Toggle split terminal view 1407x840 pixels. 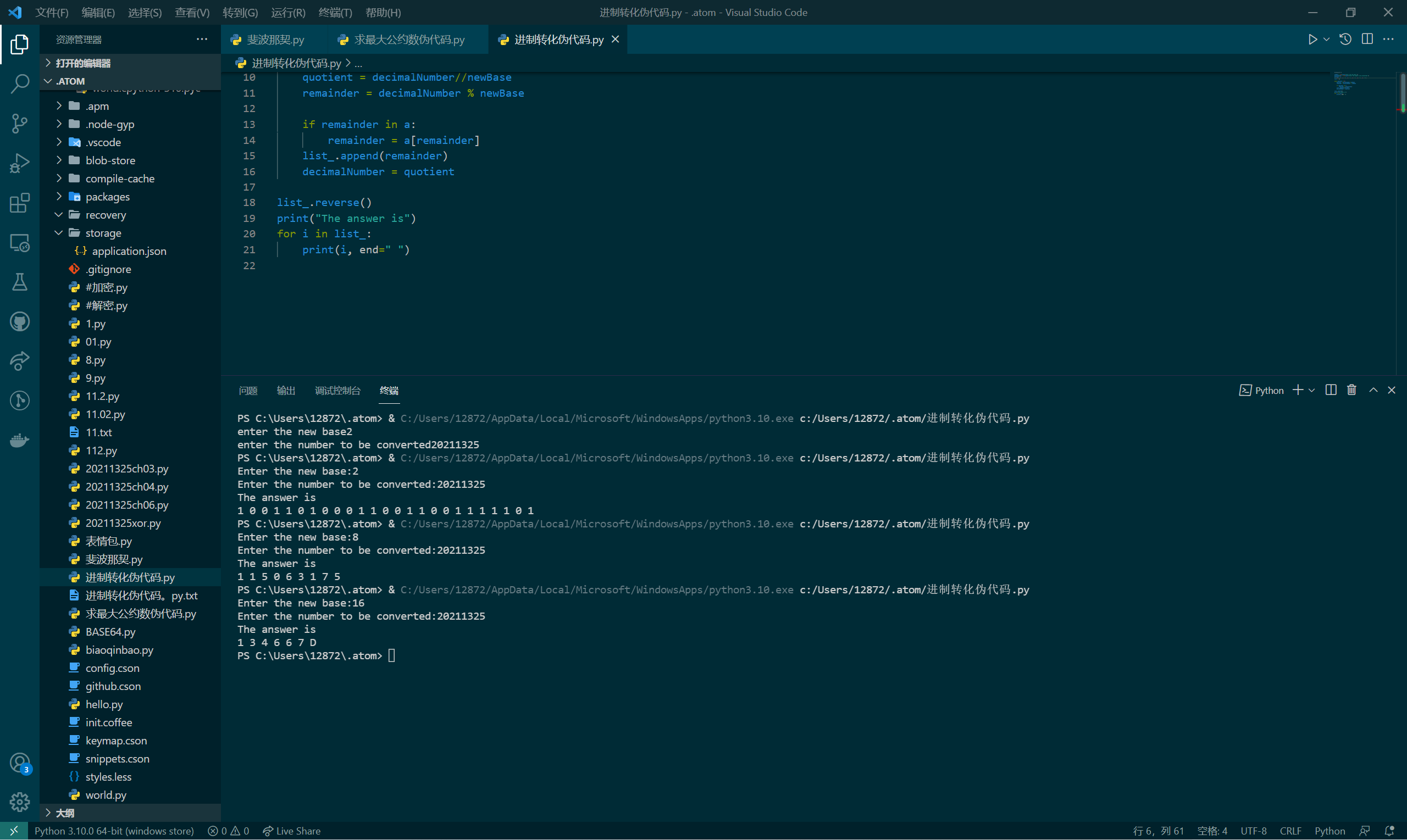(x=1331, y=390)
